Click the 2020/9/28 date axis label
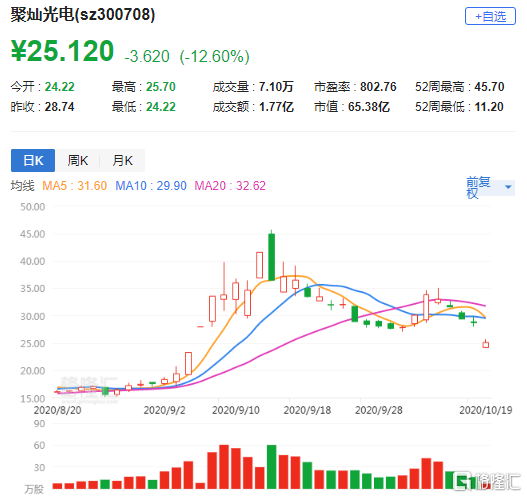The image size is (527, 498). pos(379,410)
